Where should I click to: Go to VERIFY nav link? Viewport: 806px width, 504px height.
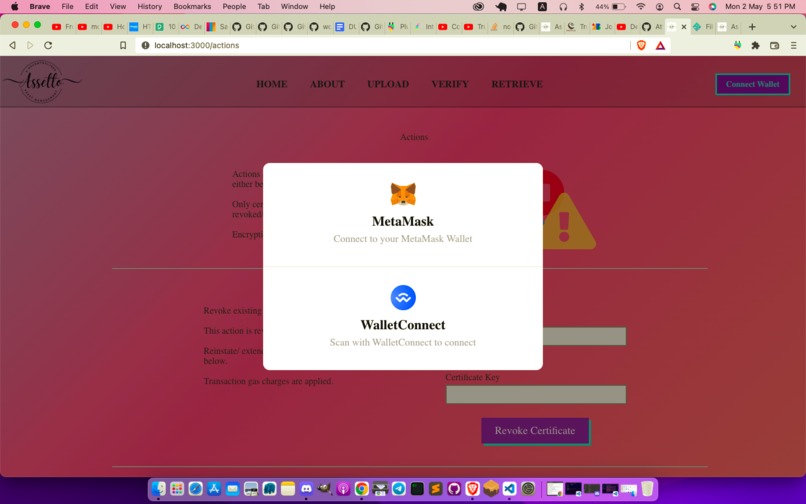pos(450,84)
